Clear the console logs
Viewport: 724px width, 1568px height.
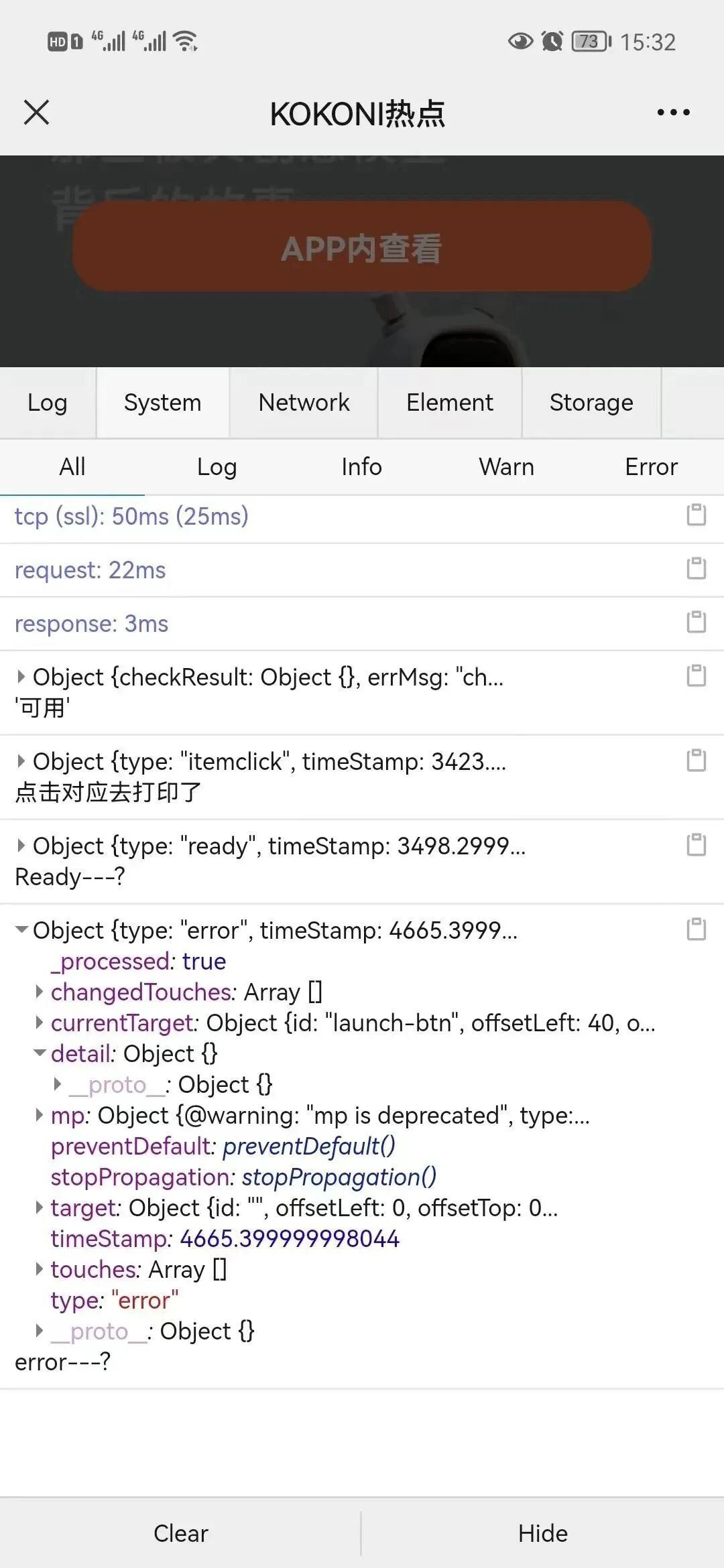181,1533
